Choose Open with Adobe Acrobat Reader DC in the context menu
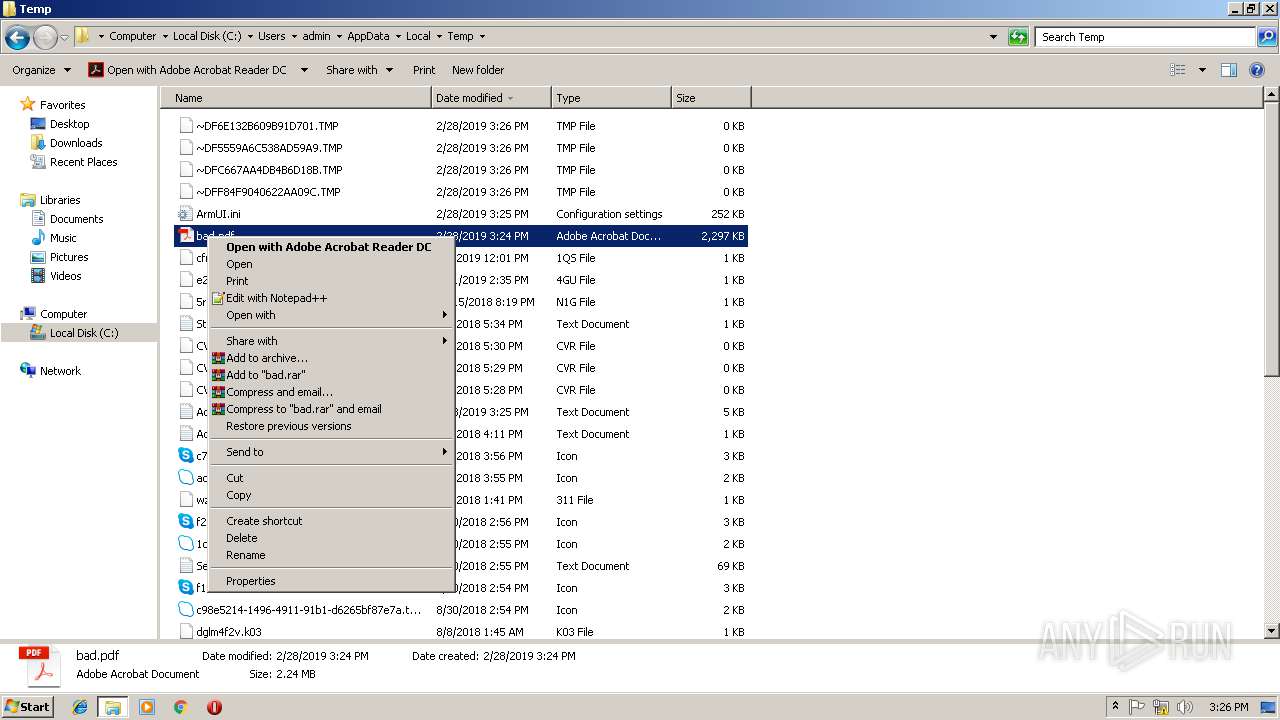Image resolution: width=1280 pixels, height=720 pixels. click(x=329, y=247)
